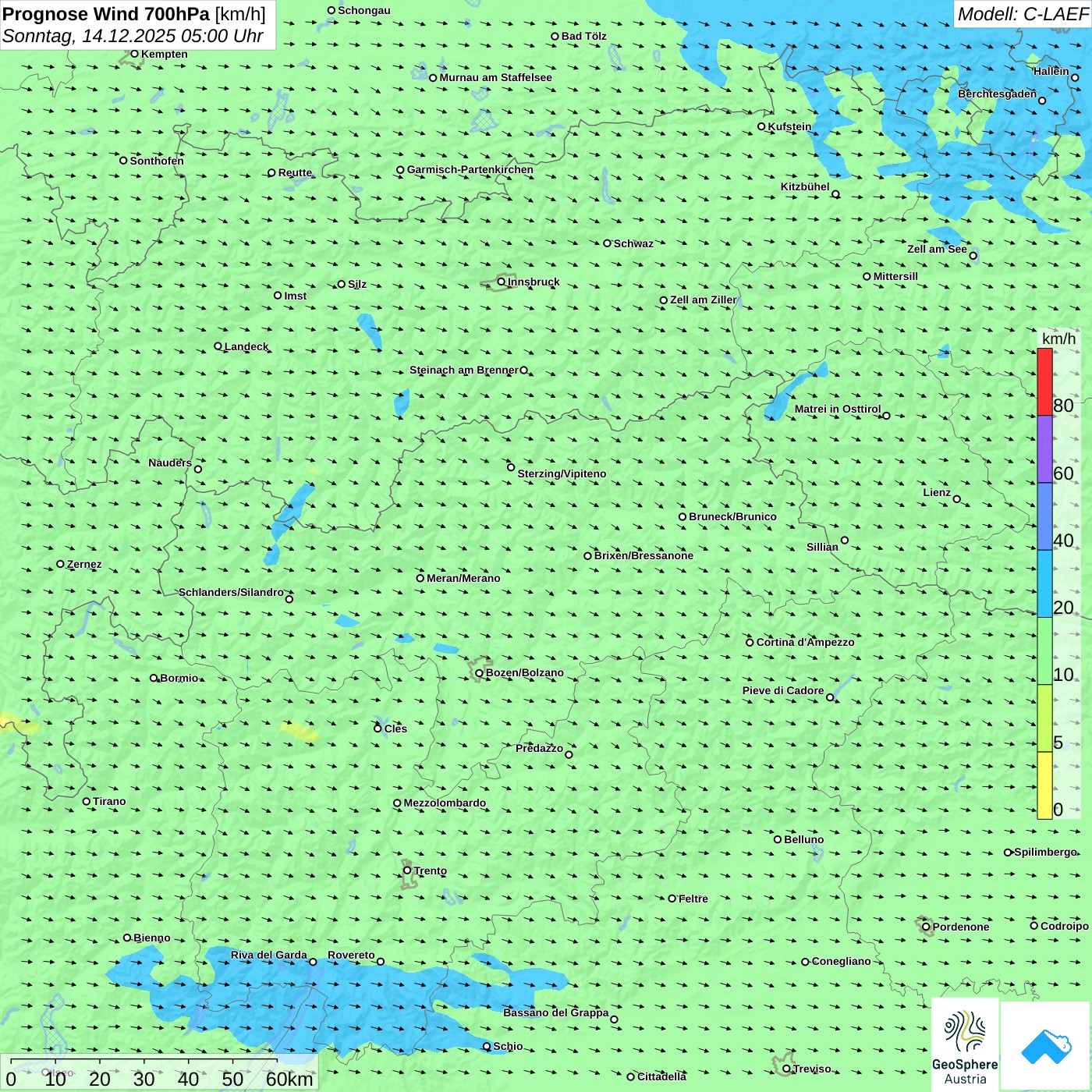Viewport: 1092px width, 1092px height.
Task: Click the Hallein city label
Action: coord(1051,71)
